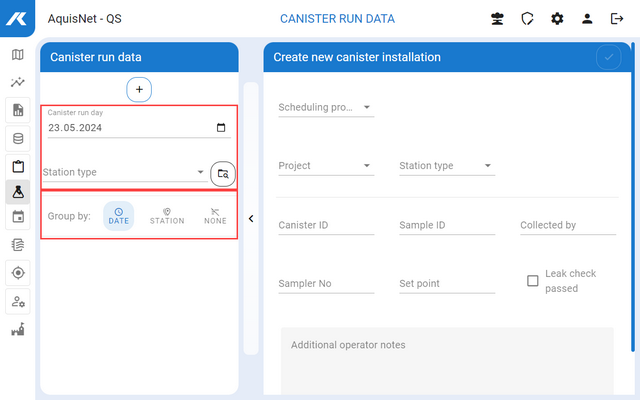Group canister runs by Date

[x=118, y=216]
